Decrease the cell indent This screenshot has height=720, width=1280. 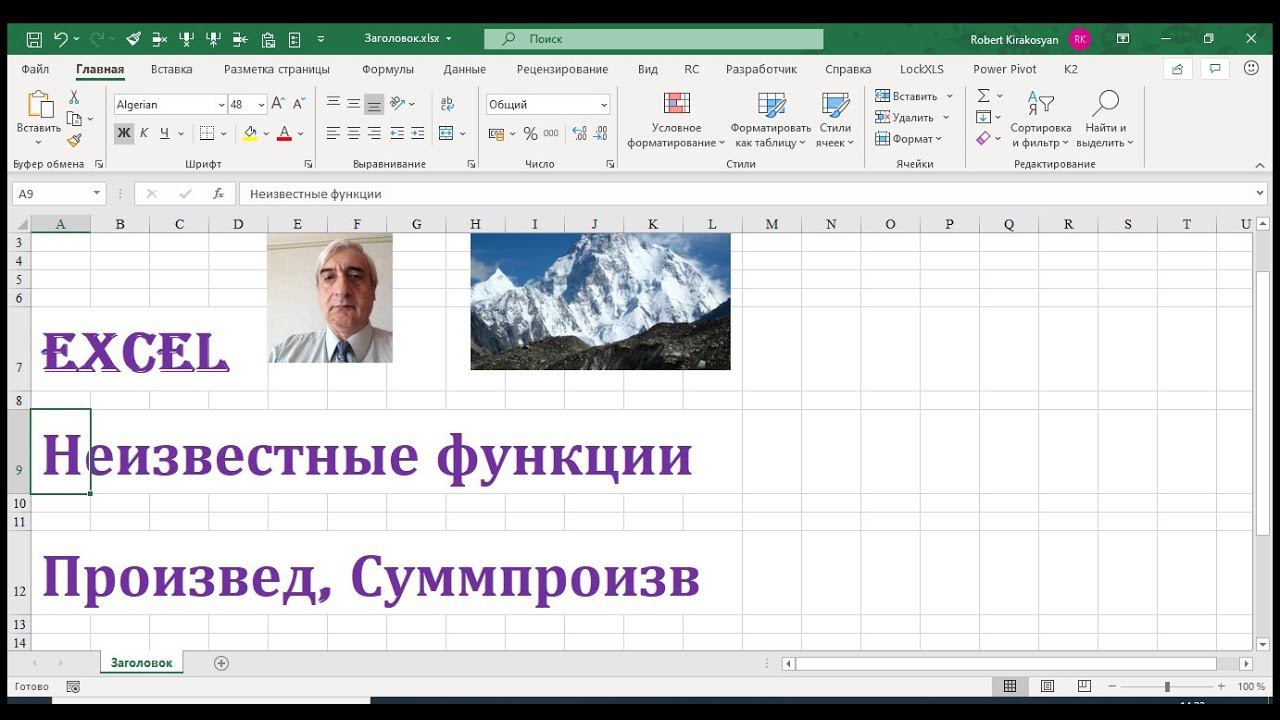coord(397,133)
